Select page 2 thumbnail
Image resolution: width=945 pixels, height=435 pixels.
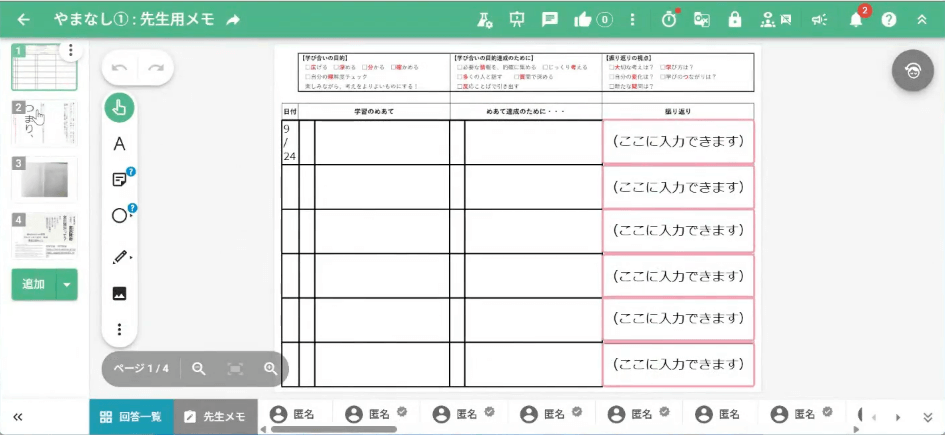pos(45,124)
